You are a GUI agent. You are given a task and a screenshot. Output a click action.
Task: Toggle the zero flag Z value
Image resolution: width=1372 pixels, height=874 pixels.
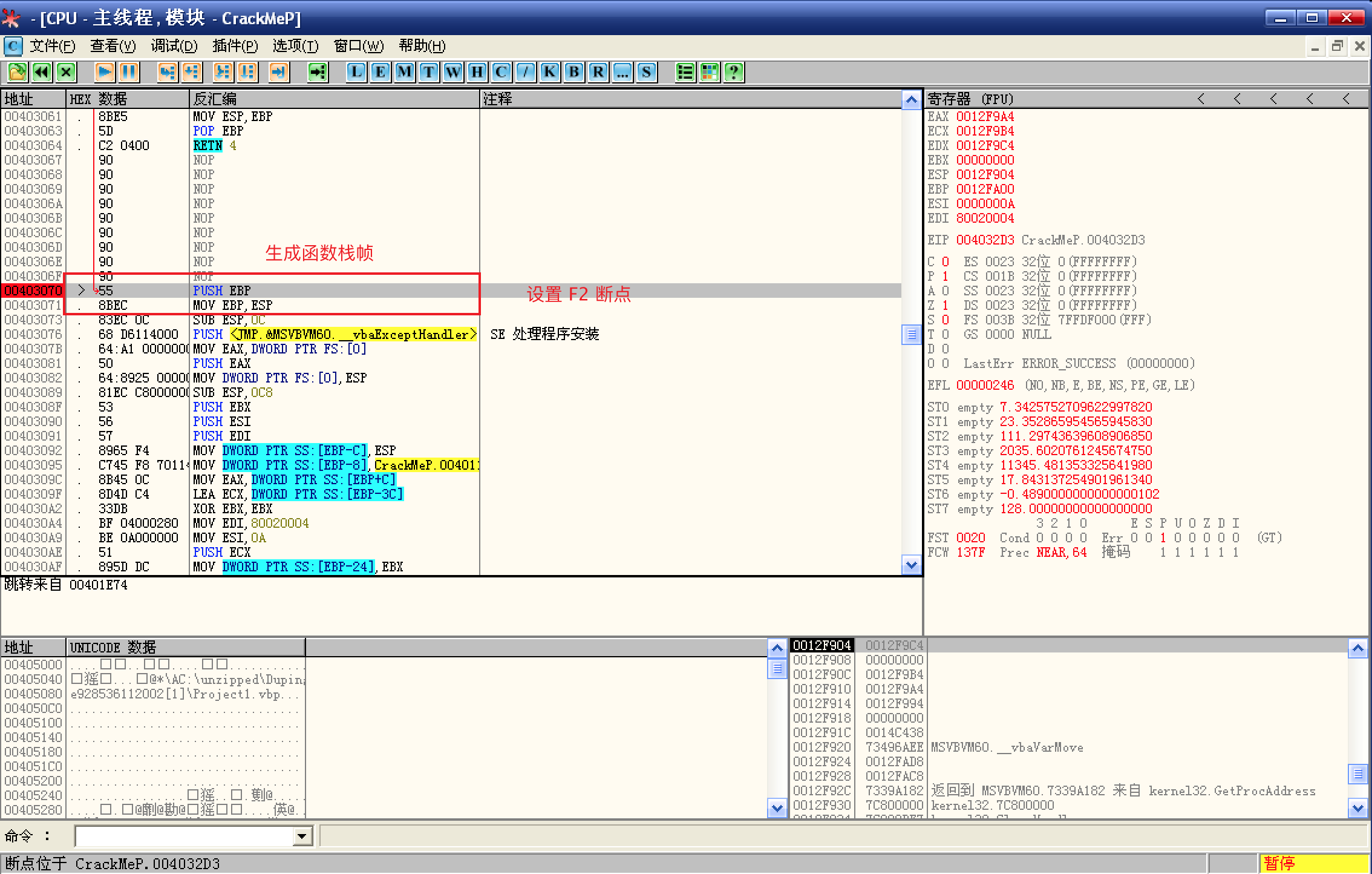tap(945, 305)
